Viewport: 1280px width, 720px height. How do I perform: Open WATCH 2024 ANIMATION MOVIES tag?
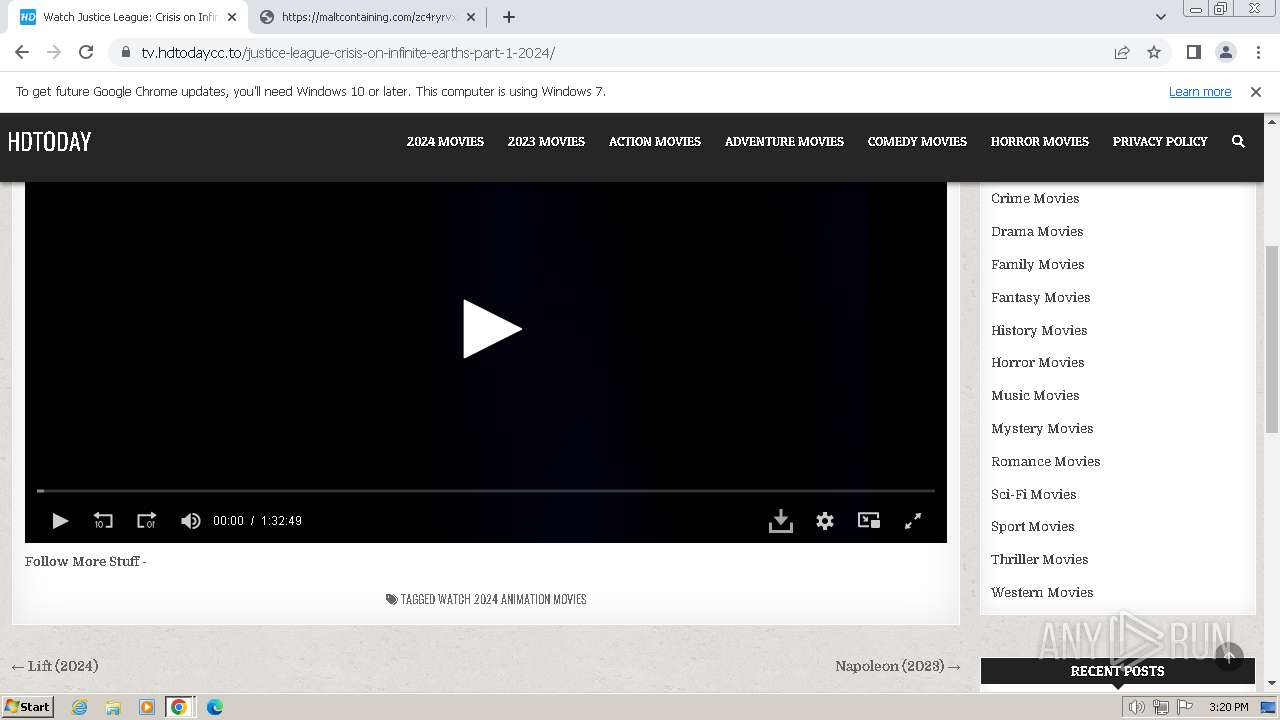tap(512, 599)
